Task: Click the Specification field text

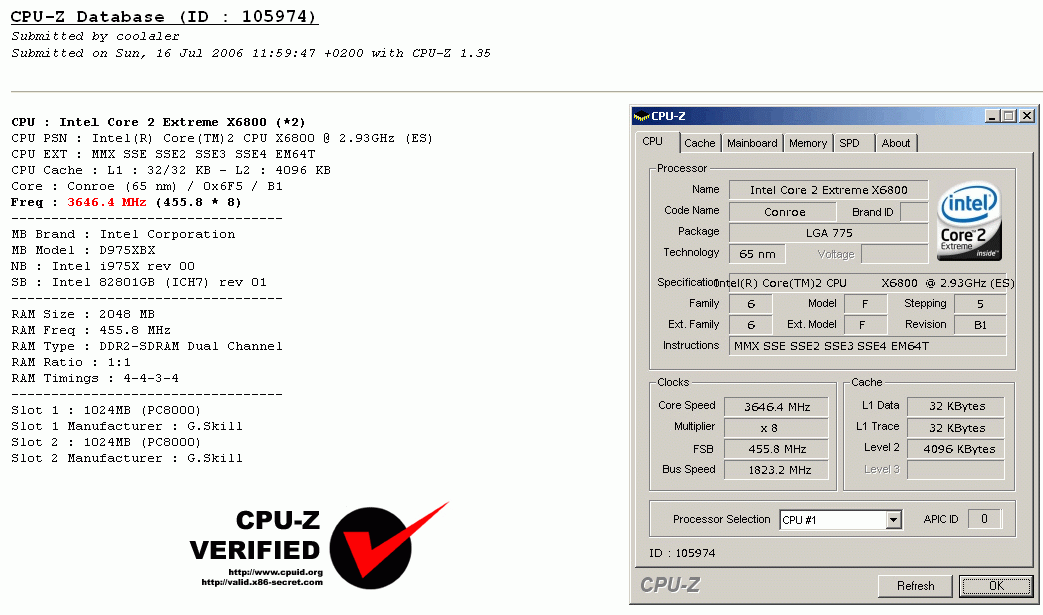Action: point(867,283)
